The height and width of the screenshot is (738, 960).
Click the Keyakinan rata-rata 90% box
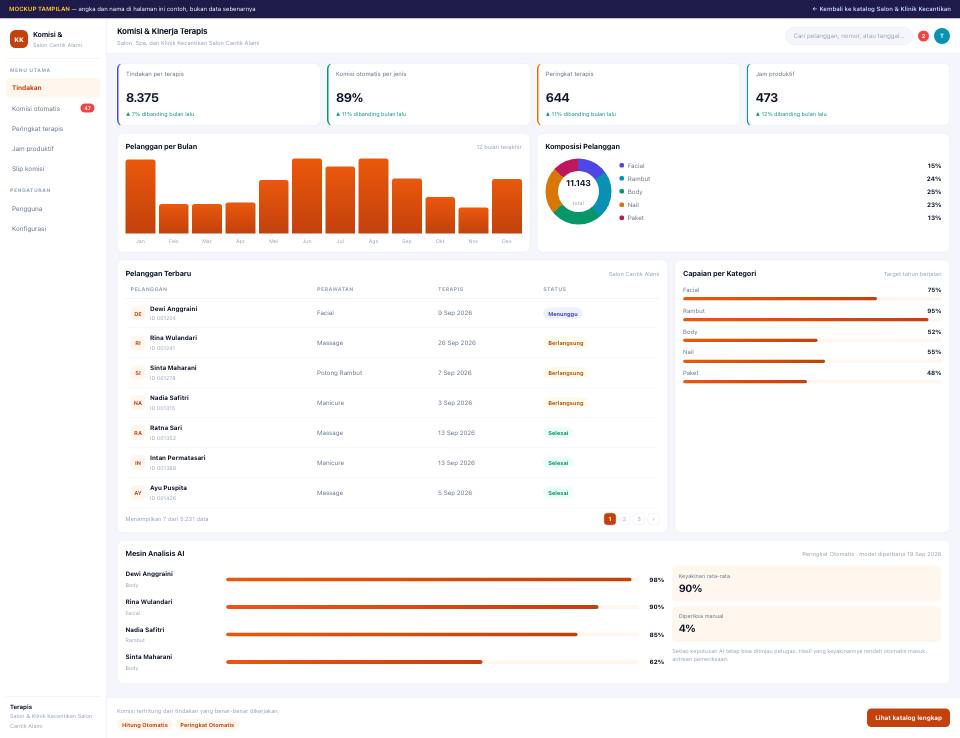coord(806,584)
